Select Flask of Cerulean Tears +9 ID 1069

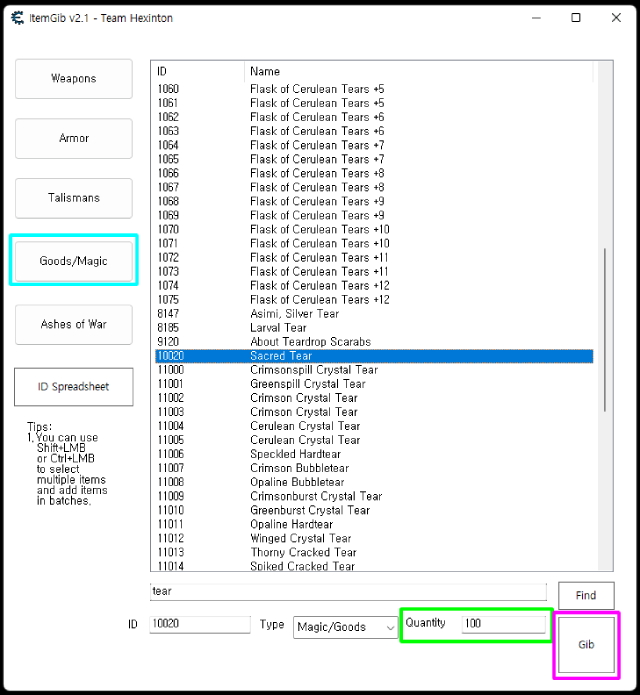[374, 215]
